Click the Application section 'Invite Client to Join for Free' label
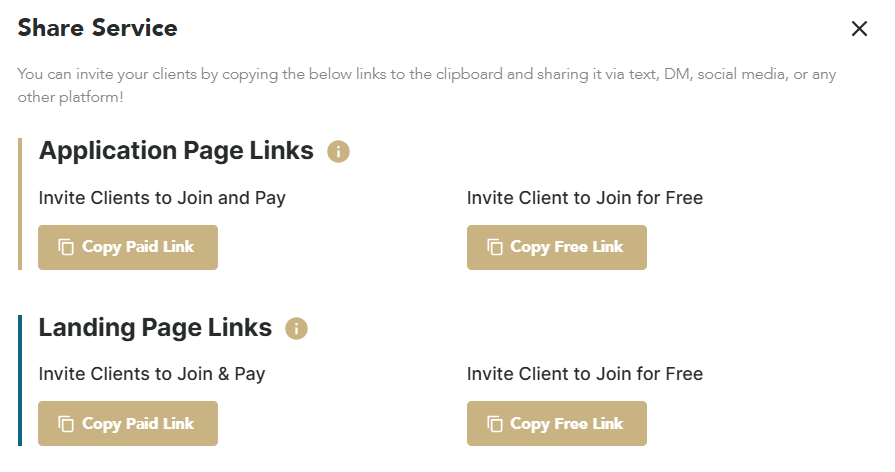 tap(585, 198)
